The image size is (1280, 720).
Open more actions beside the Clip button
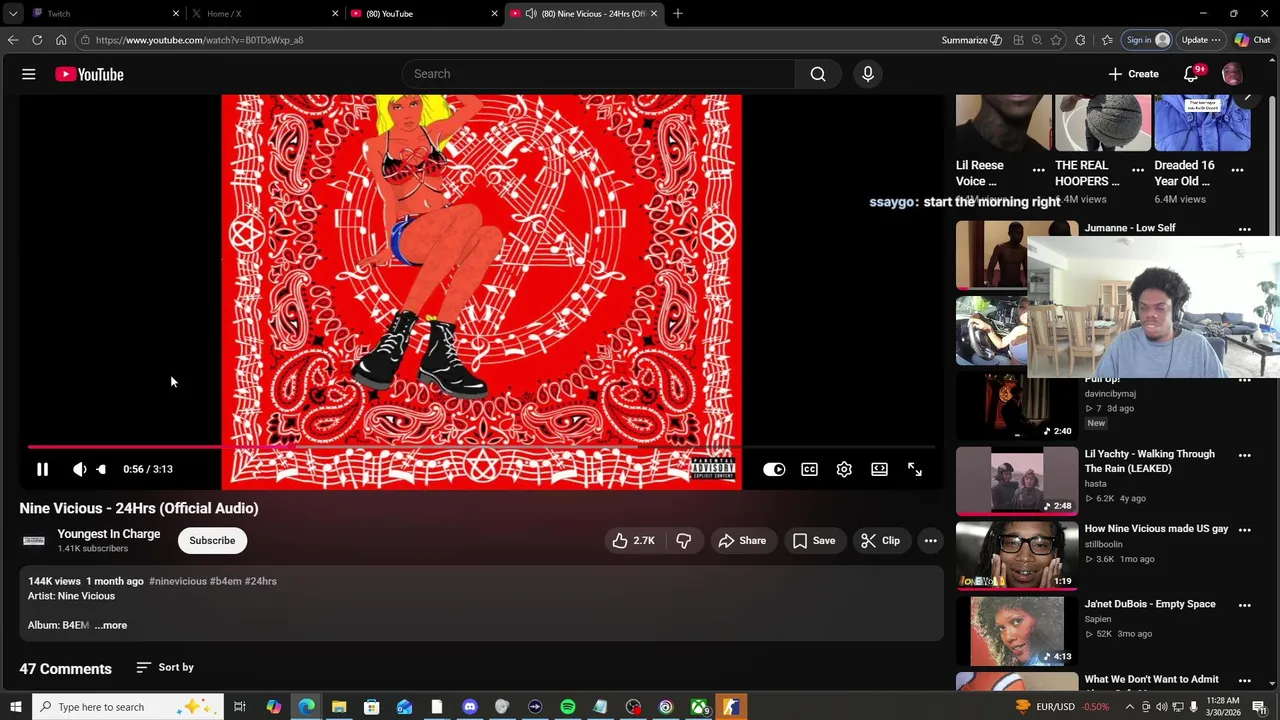tap(930, 541)
